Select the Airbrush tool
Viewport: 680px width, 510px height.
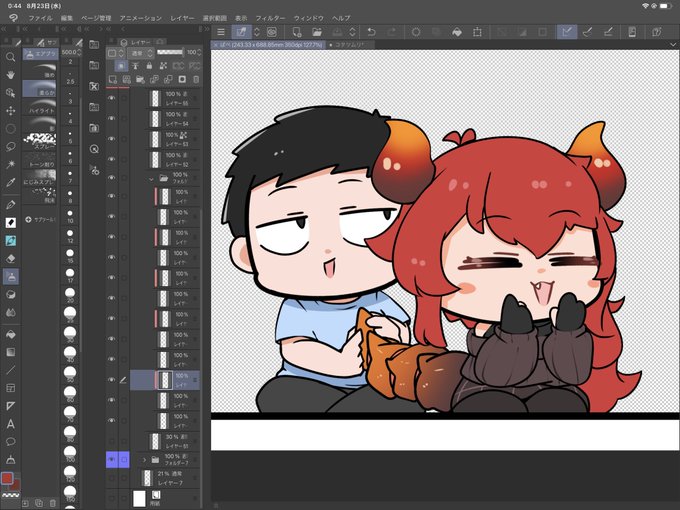pos(10,276)
